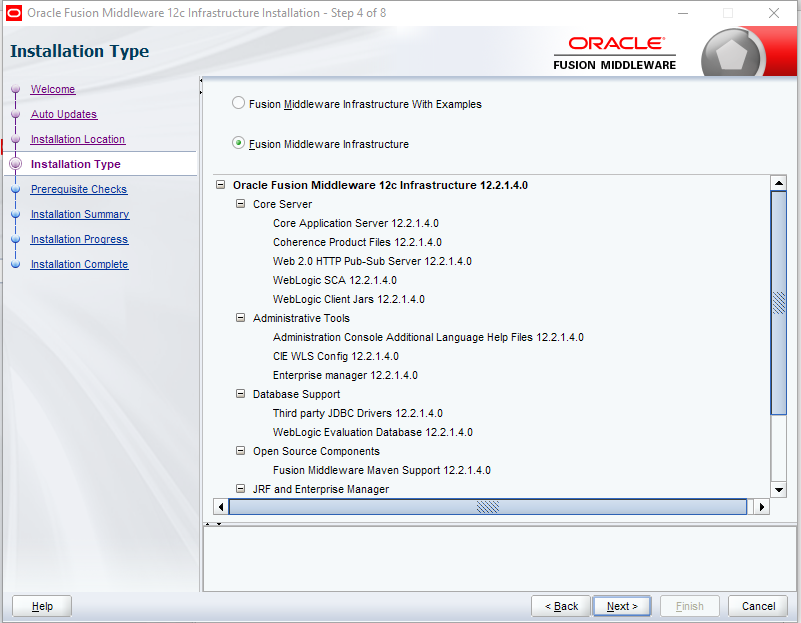
Task: Click the Installation Summary step bullet icon
Action: [16, 214]
